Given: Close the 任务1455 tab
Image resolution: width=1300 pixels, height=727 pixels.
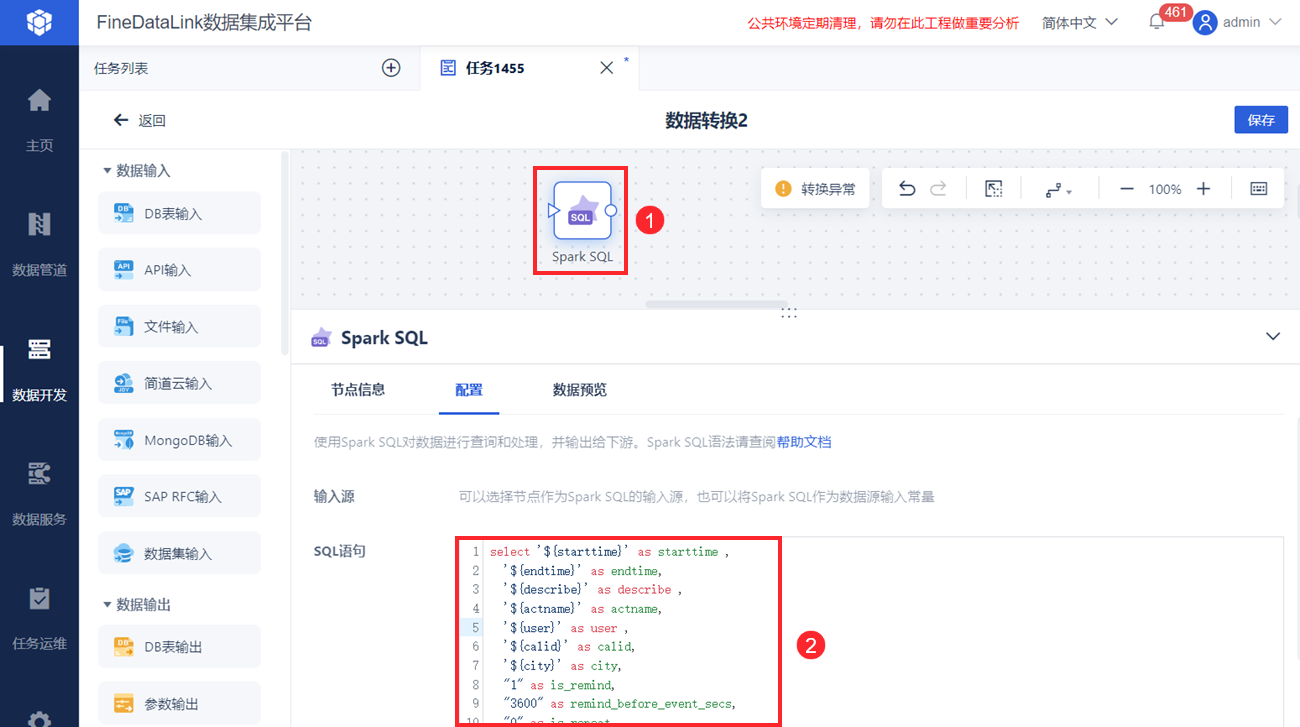Looking at the screenshot, I should click(x=606, y=68).
